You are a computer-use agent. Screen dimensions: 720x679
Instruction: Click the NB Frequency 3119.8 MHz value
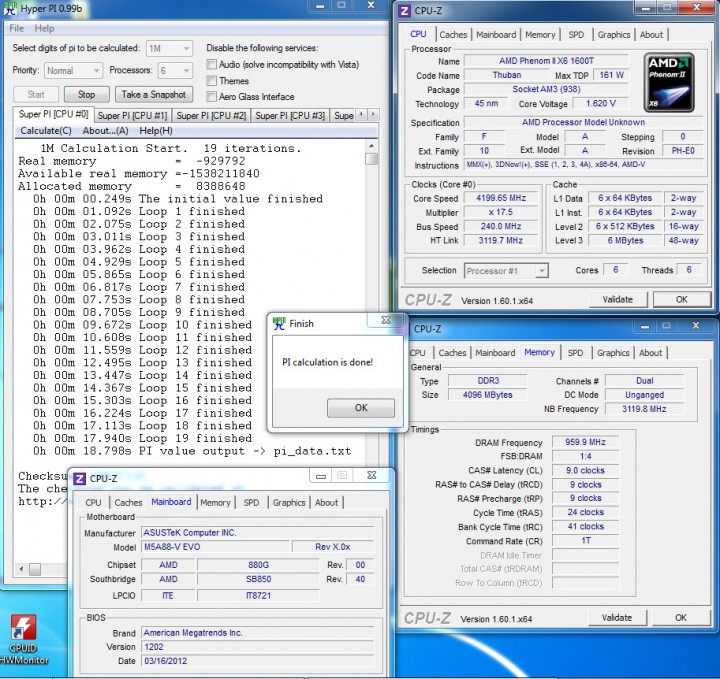644,409
